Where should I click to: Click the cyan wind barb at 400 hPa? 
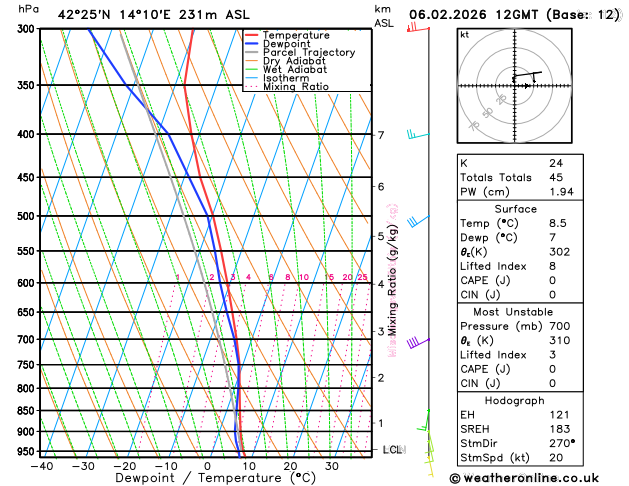coord(418,134)
